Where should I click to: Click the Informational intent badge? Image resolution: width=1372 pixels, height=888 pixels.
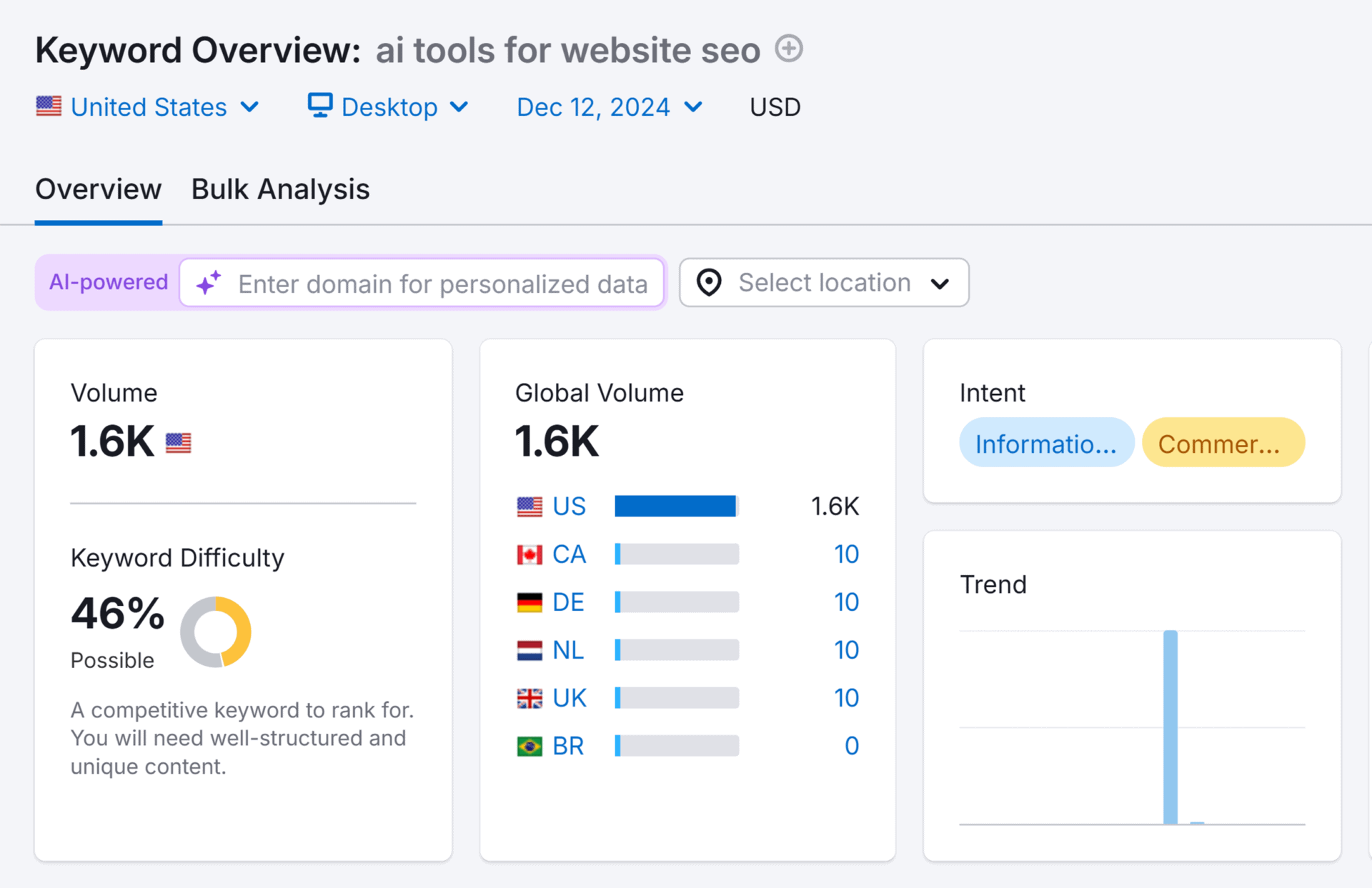coord(1046,443)
